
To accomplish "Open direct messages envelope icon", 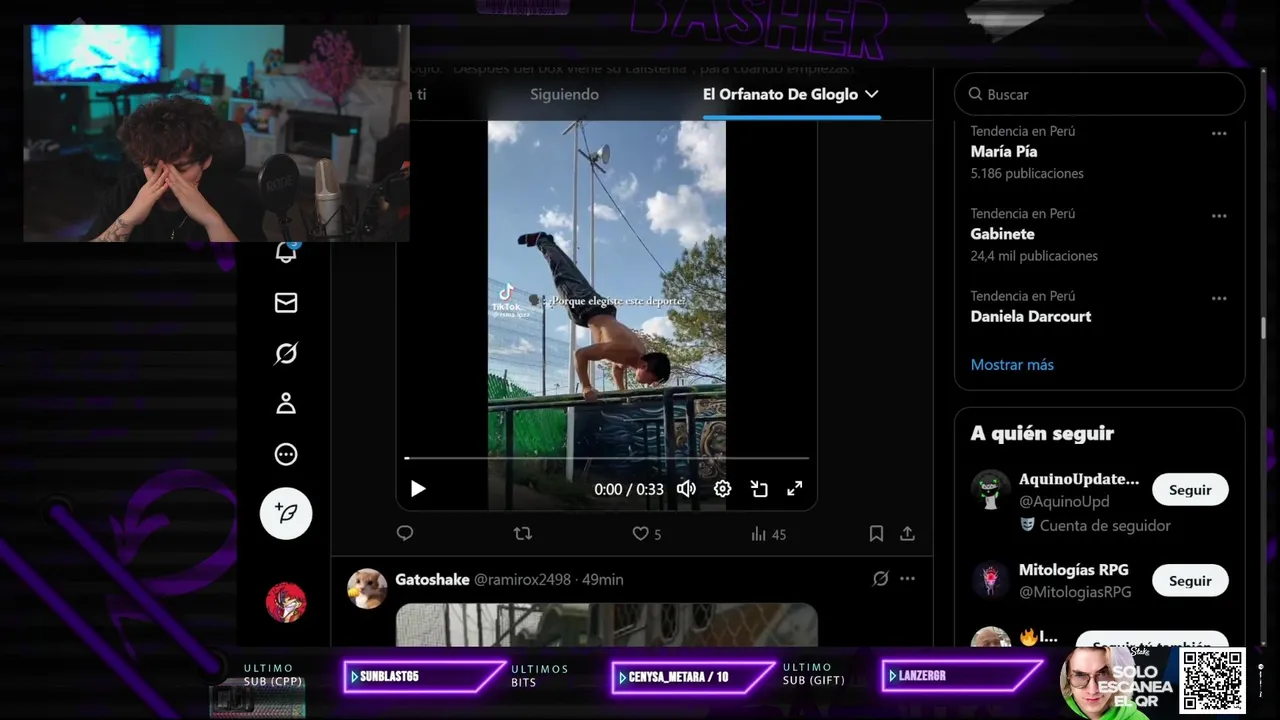I will pyautogui.click(x=286, y=302).
